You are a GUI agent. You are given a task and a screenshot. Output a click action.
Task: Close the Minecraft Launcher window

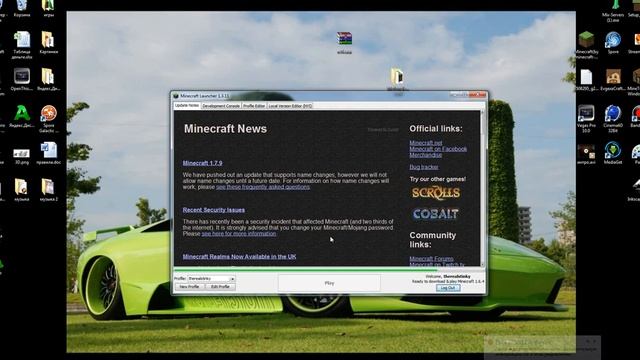coord(478,95)
